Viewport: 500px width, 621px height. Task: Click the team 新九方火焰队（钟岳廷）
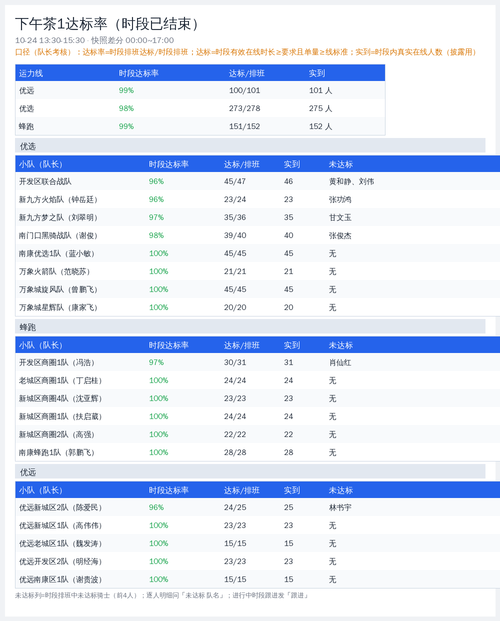click(x=58, y=200)
